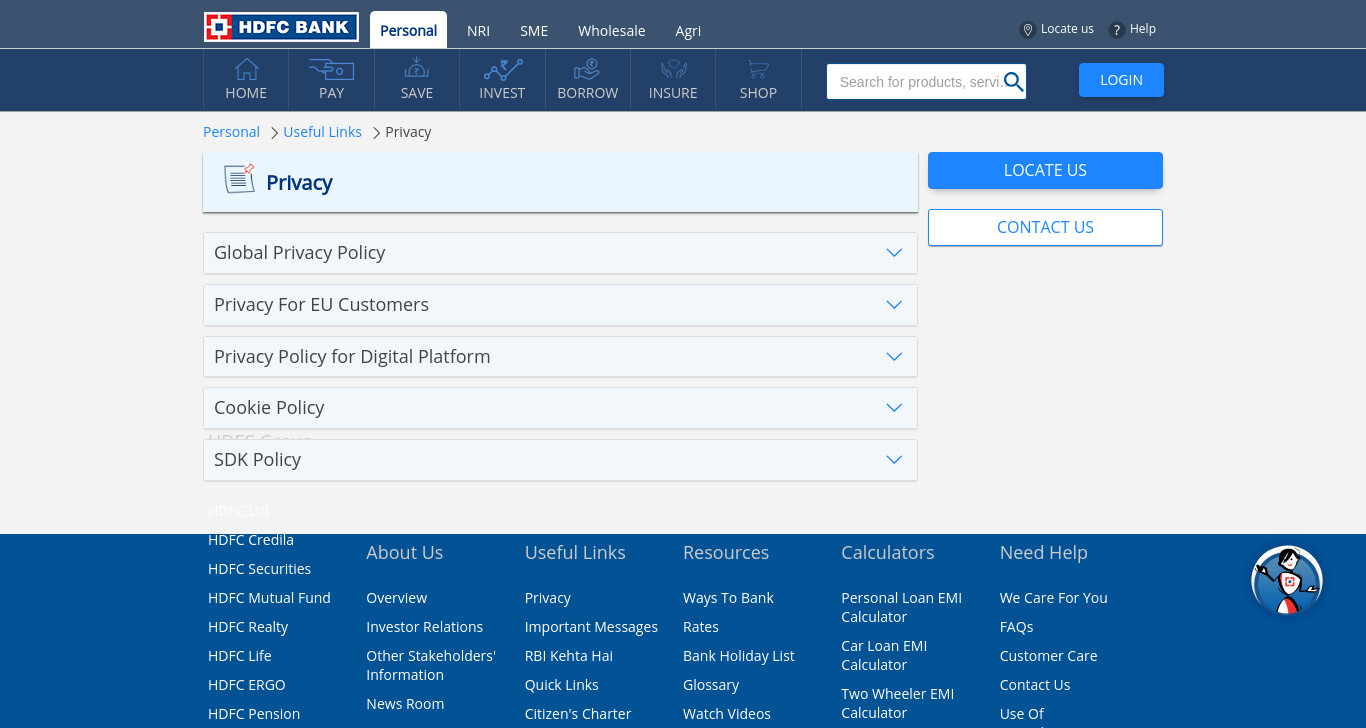The width and height of the screenshot is (1366, 728).
Task: Open Bank Holiday List link
Action: pos(739,656)
